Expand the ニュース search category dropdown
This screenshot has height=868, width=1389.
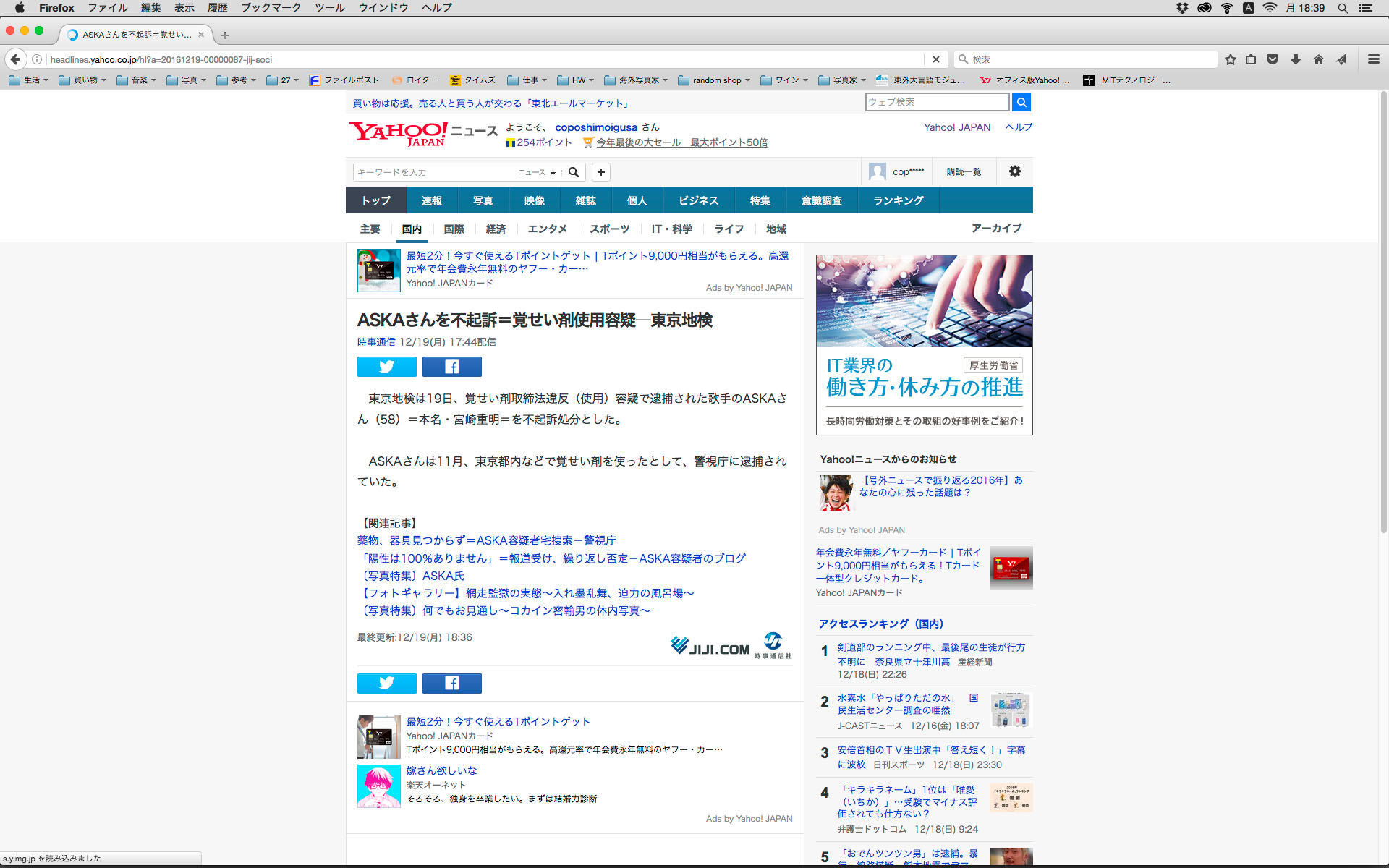536,172
